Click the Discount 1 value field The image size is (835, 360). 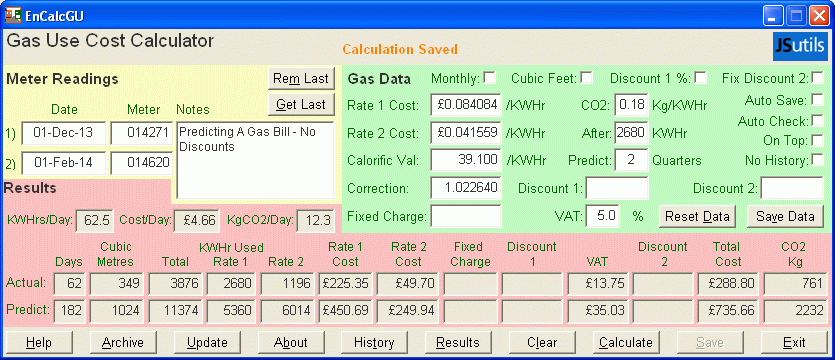coord(617,188)
